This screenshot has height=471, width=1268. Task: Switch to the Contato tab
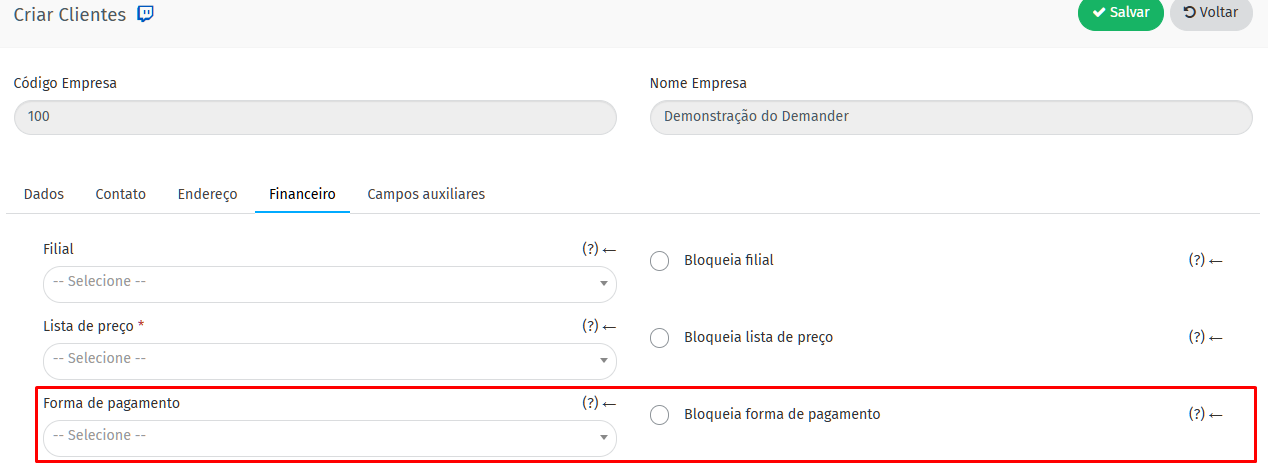pos(120,194)
